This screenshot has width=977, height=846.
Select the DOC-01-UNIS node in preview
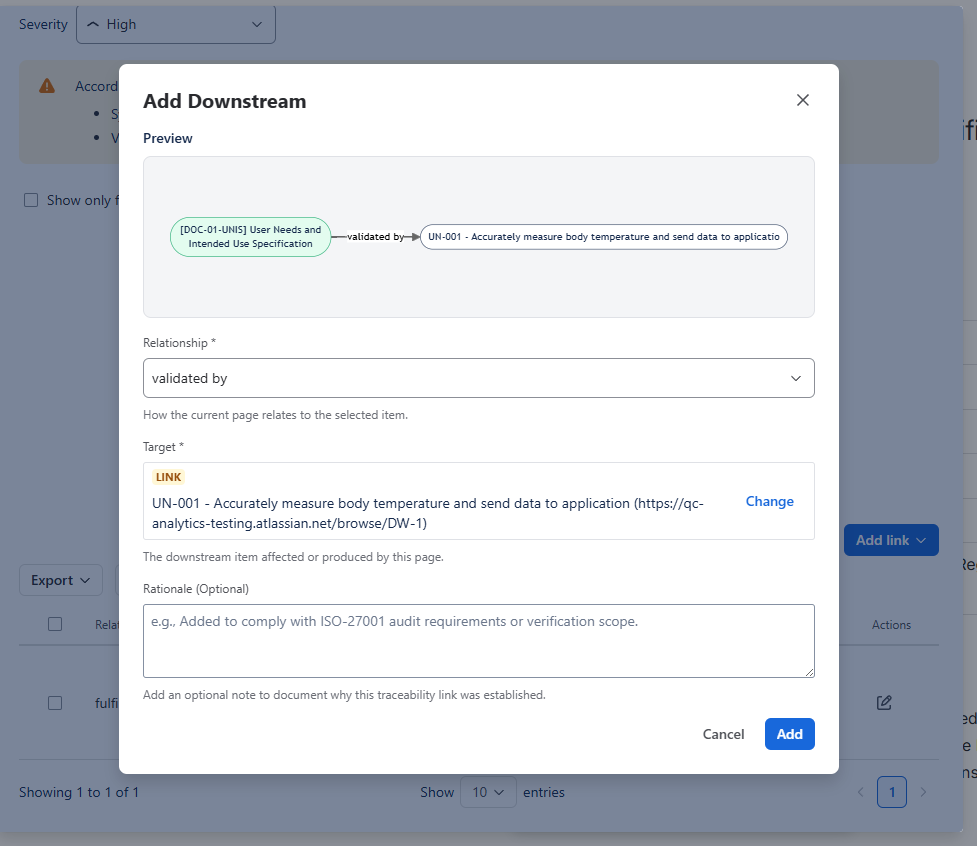(x=250, y=237)
